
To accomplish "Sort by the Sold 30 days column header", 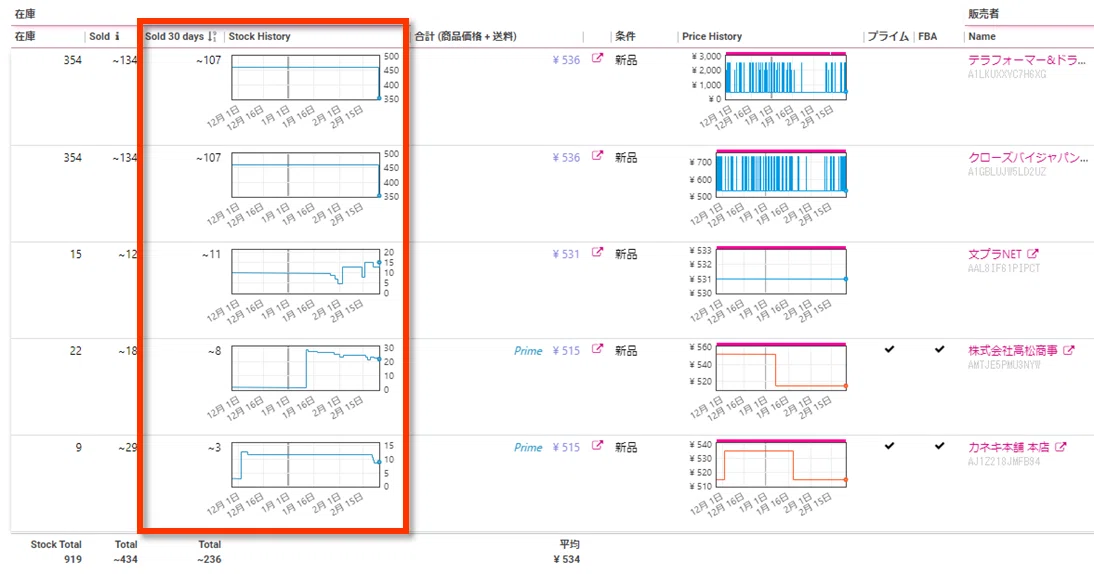I will click(174, 36).
